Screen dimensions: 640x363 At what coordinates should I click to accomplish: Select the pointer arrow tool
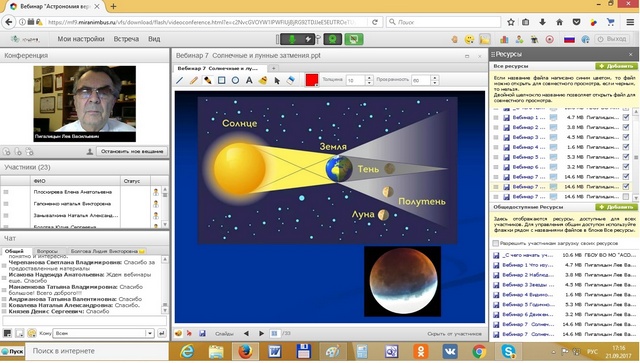[x=277, y=80]
